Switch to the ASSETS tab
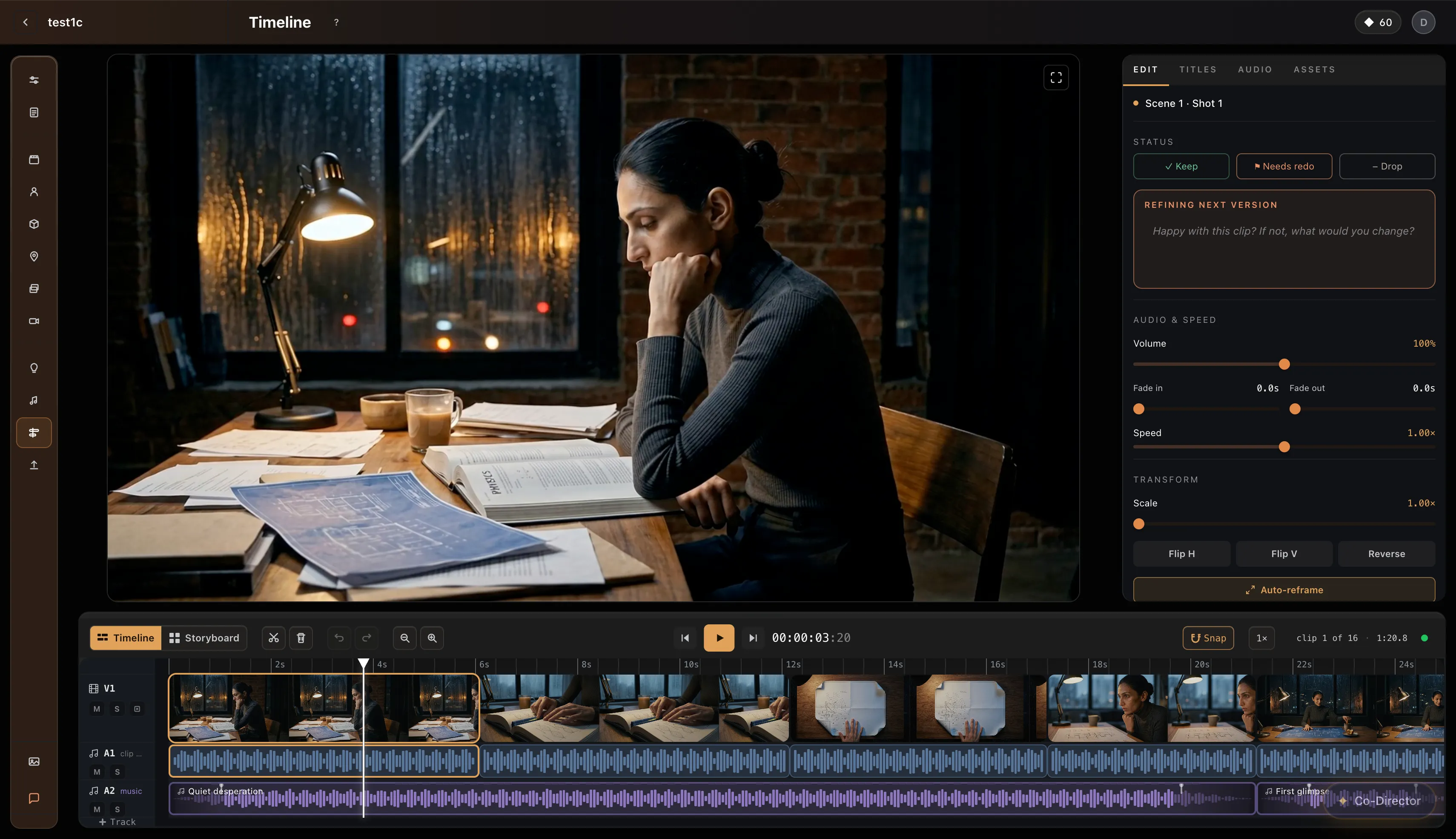1456x839 pixels. tap(1314, 69)
